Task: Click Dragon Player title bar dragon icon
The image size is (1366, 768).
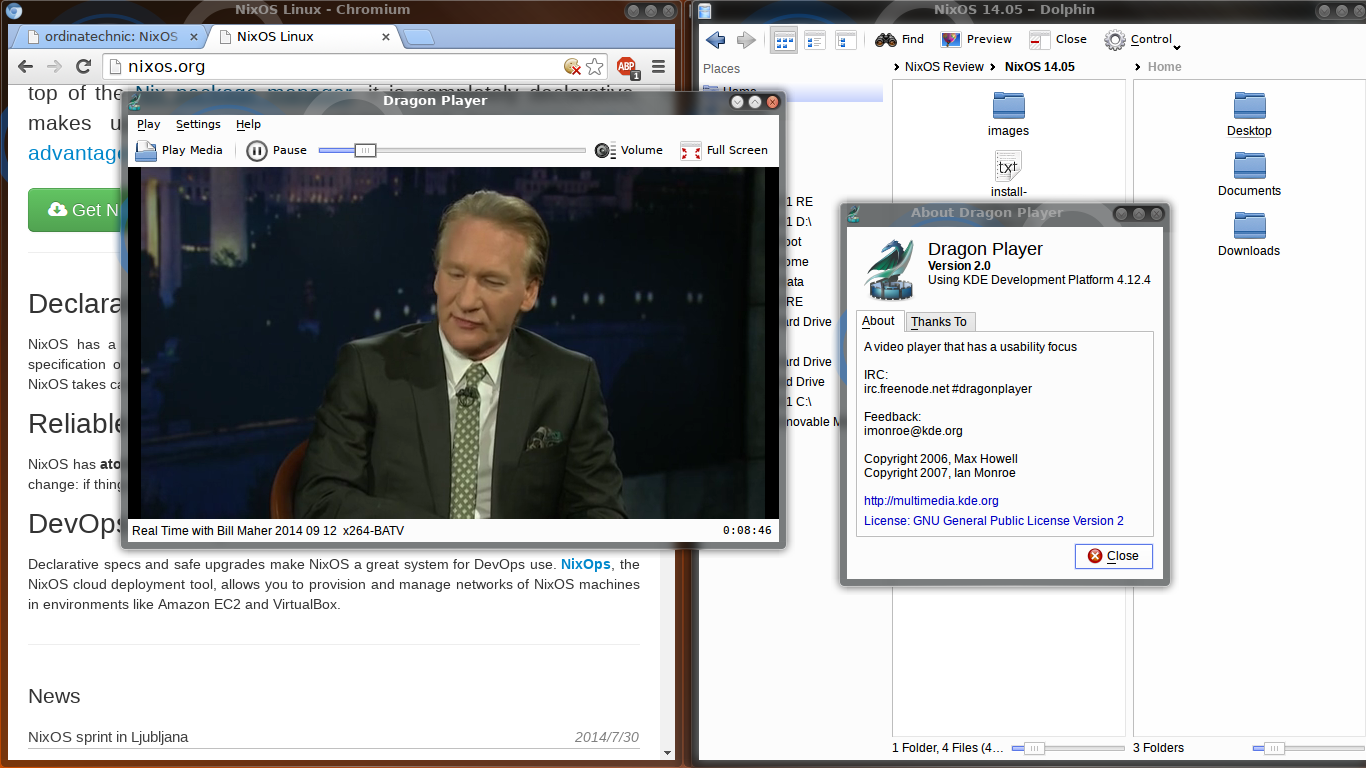Action: pos(135,101)
